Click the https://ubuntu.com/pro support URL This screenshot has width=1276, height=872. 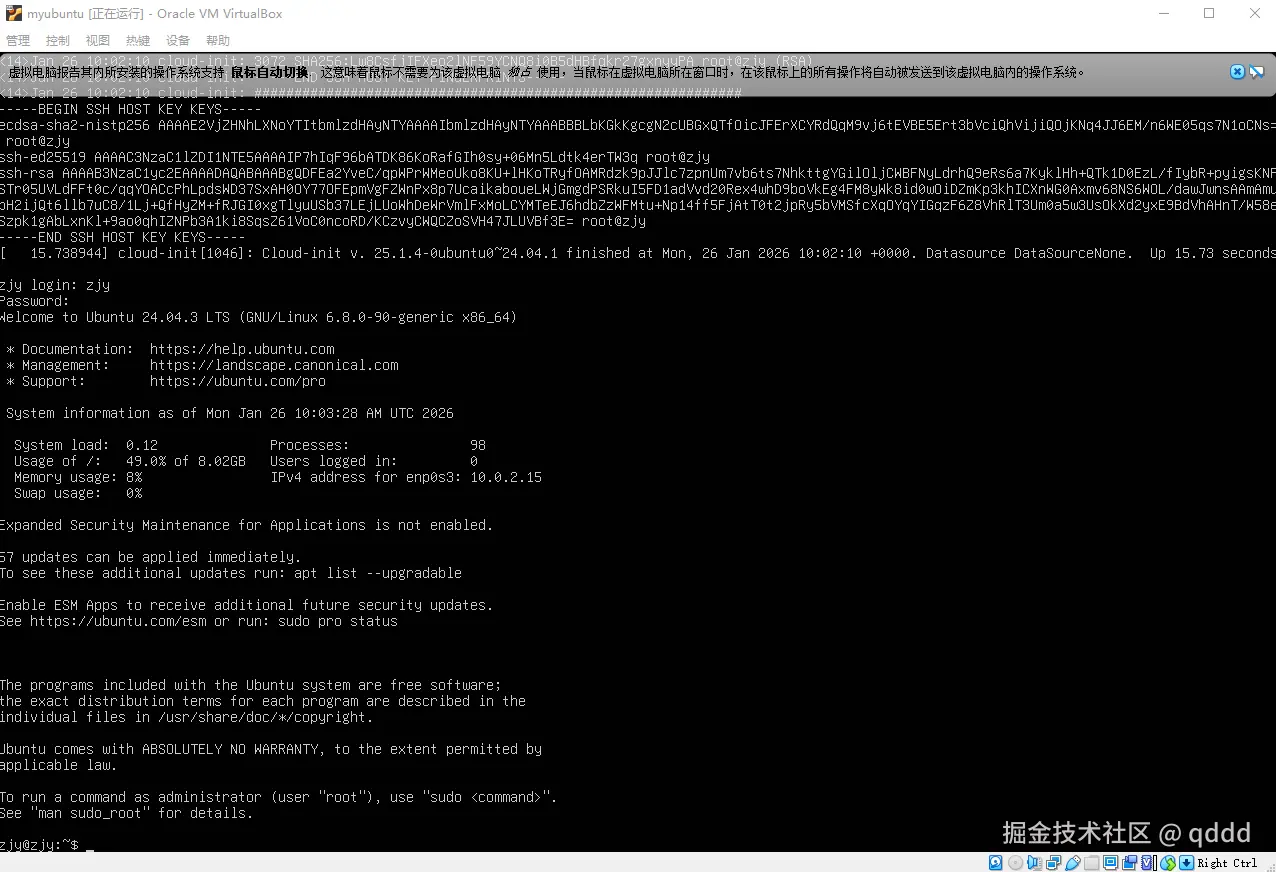pyautogui.click(x=238, y=381)
